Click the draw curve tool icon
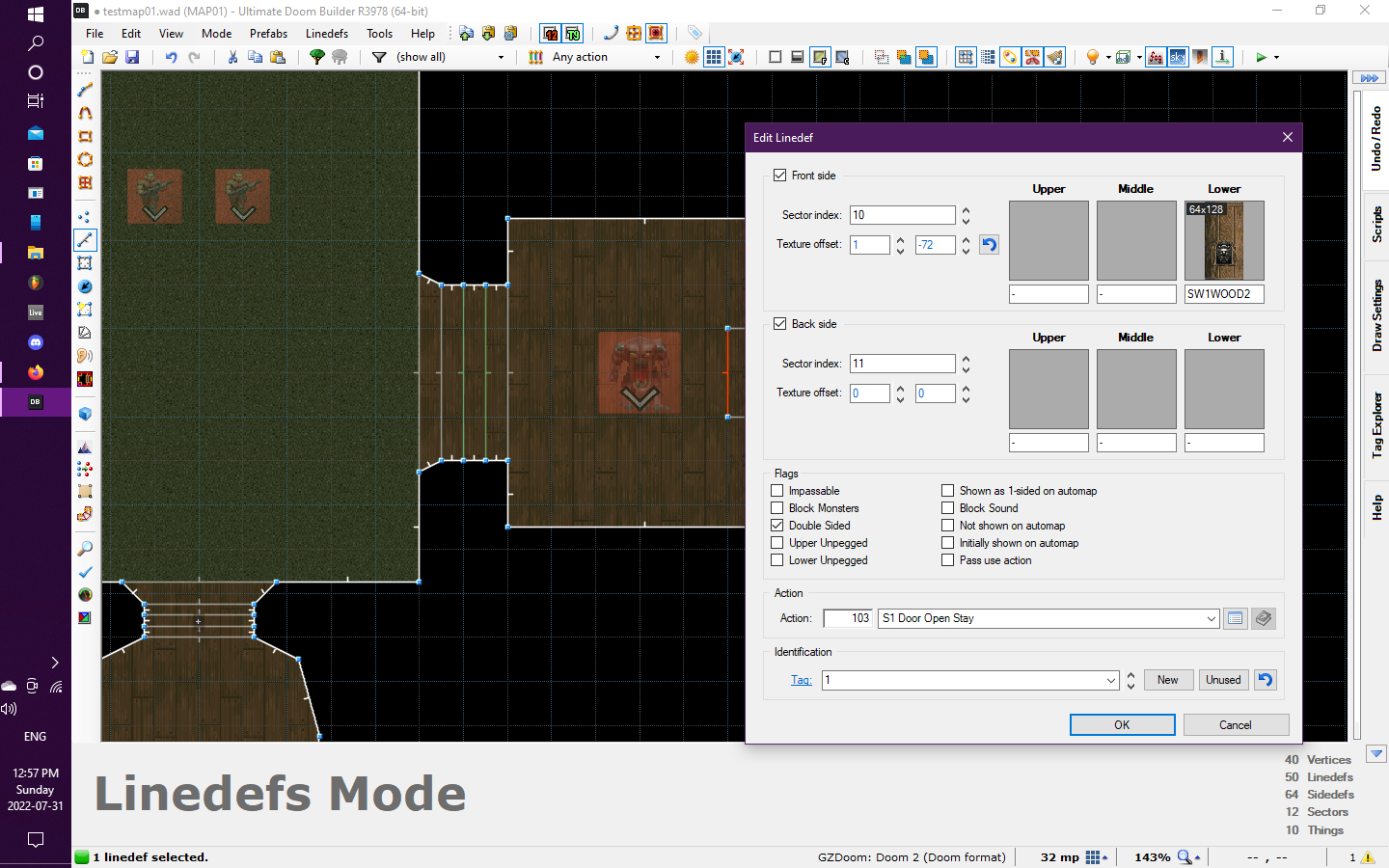Viewport: 1389px width, 868px height. (x=85, y=113)
